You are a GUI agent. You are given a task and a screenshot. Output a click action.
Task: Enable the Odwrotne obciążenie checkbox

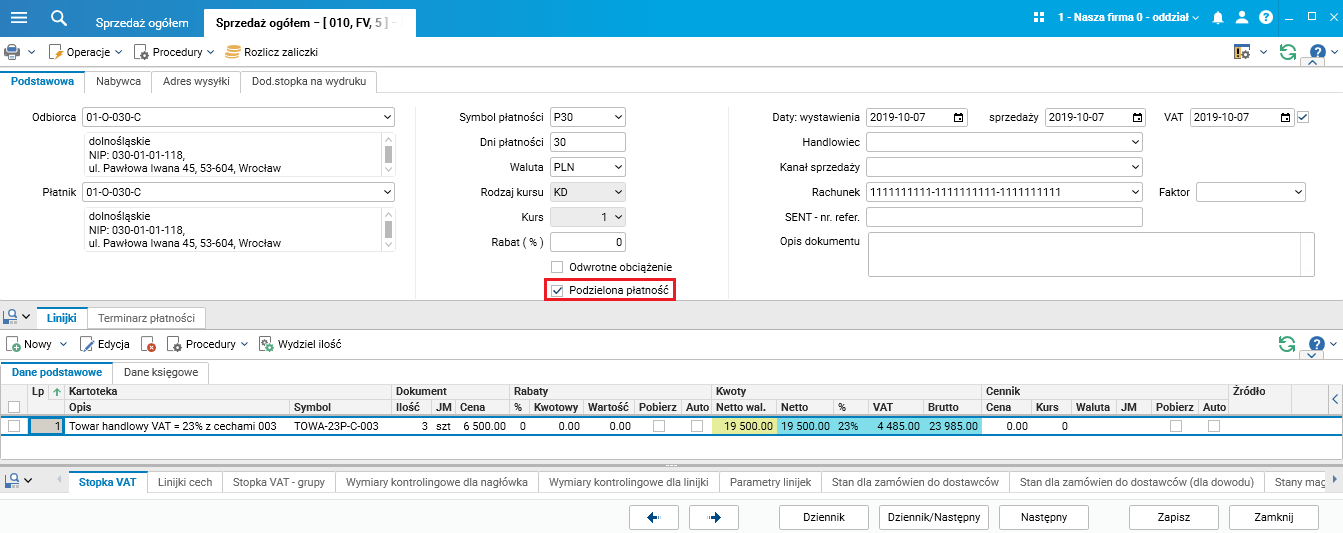click(x=558, y=267)
